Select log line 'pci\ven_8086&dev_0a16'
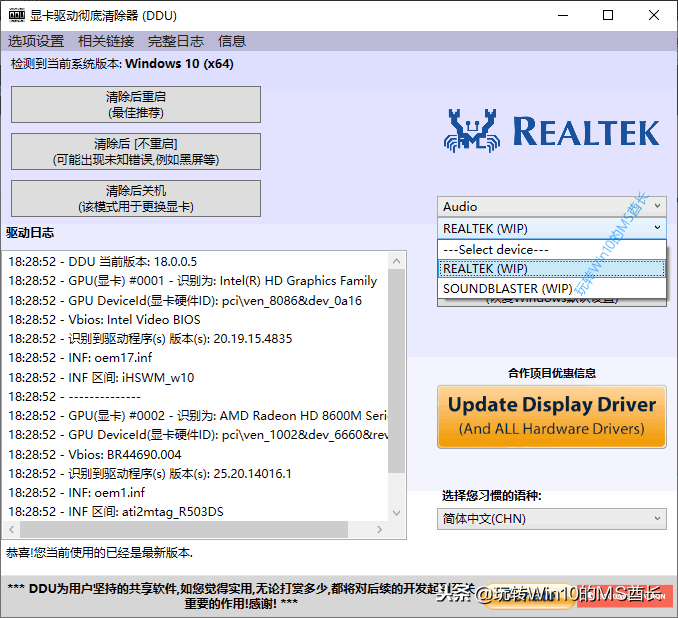 pos(185,301)
